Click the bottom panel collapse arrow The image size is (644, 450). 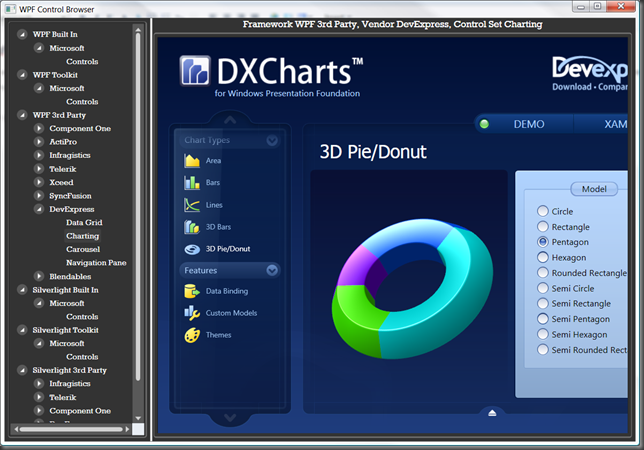492,413
